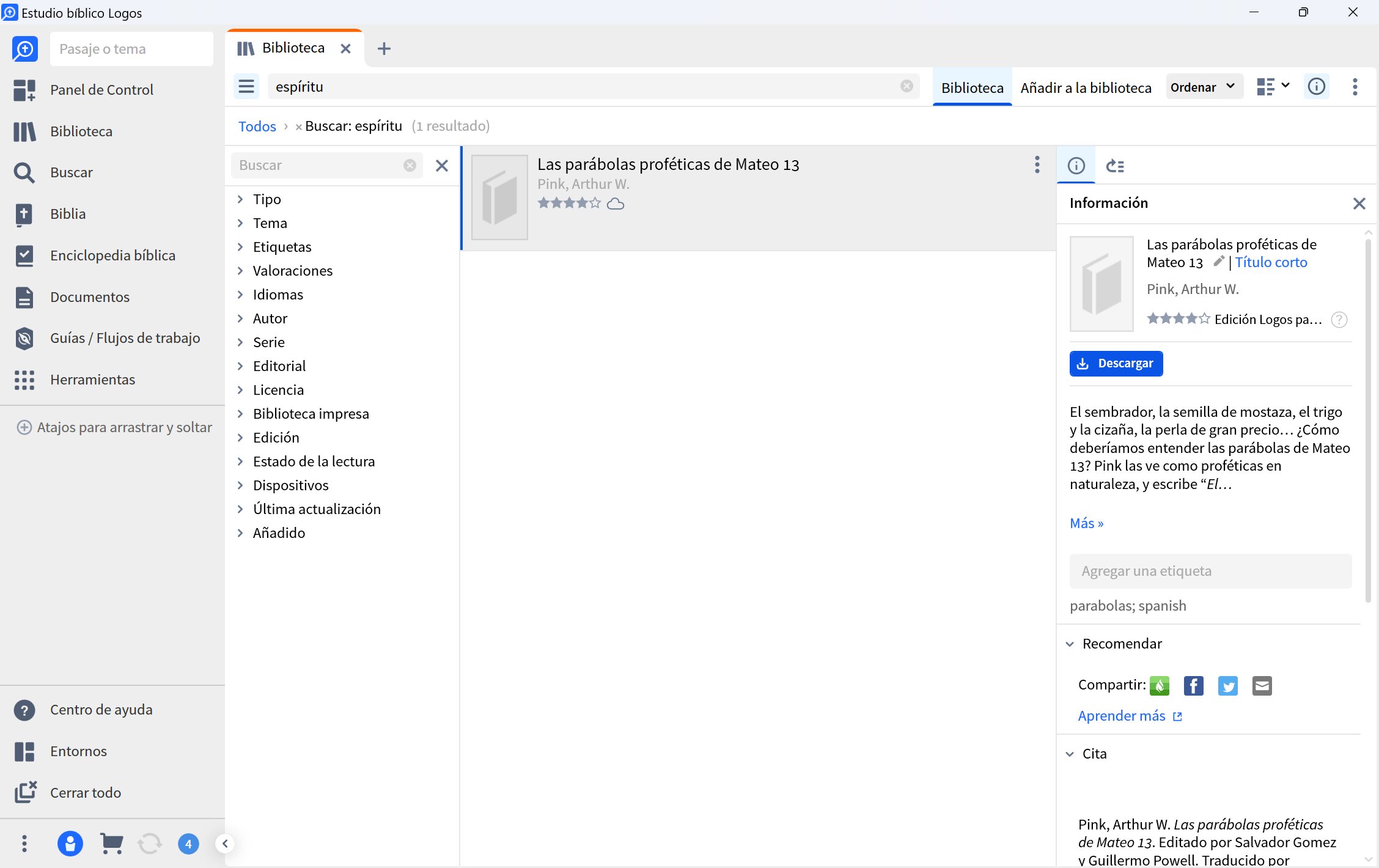
Task: Click the Más » link
Action: 1087,523
